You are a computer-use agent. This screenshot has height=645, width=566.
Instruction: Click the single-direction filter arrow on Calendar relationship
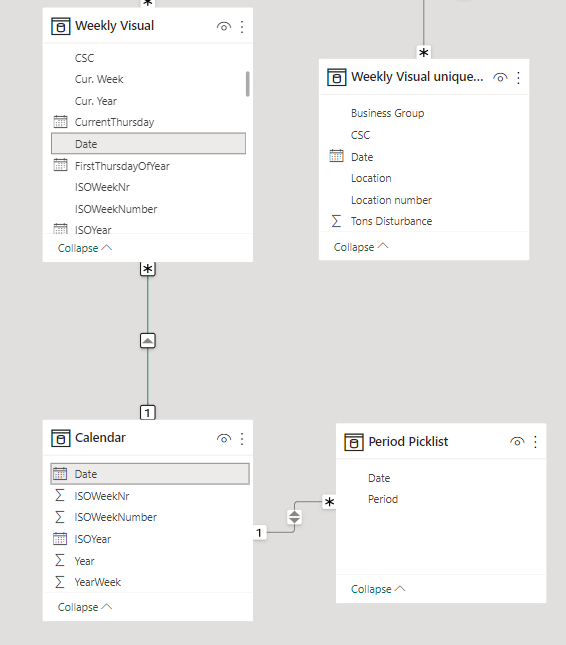coord(148,341)
